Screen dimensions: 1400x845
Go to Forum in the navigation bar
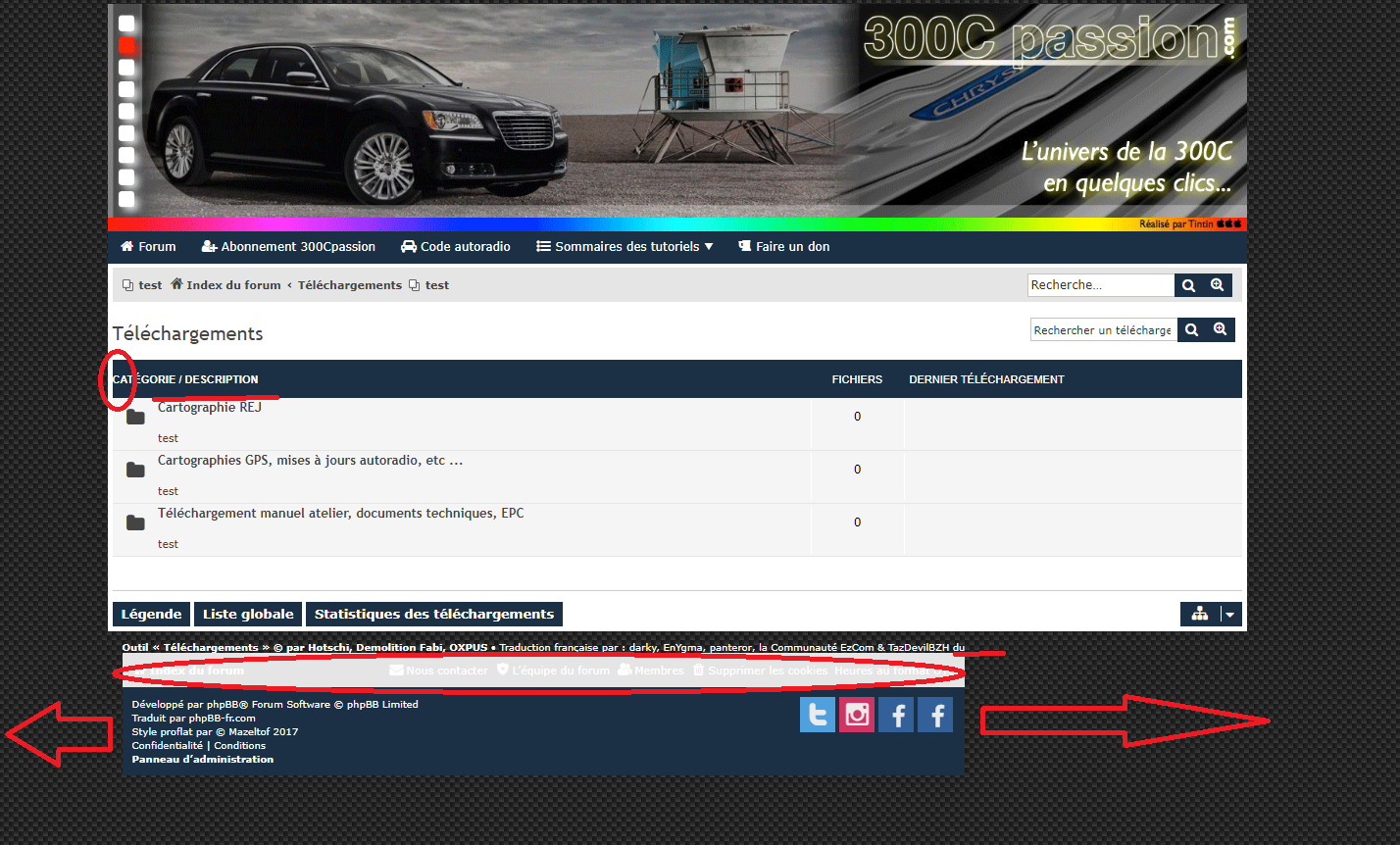tap(148, 247)
